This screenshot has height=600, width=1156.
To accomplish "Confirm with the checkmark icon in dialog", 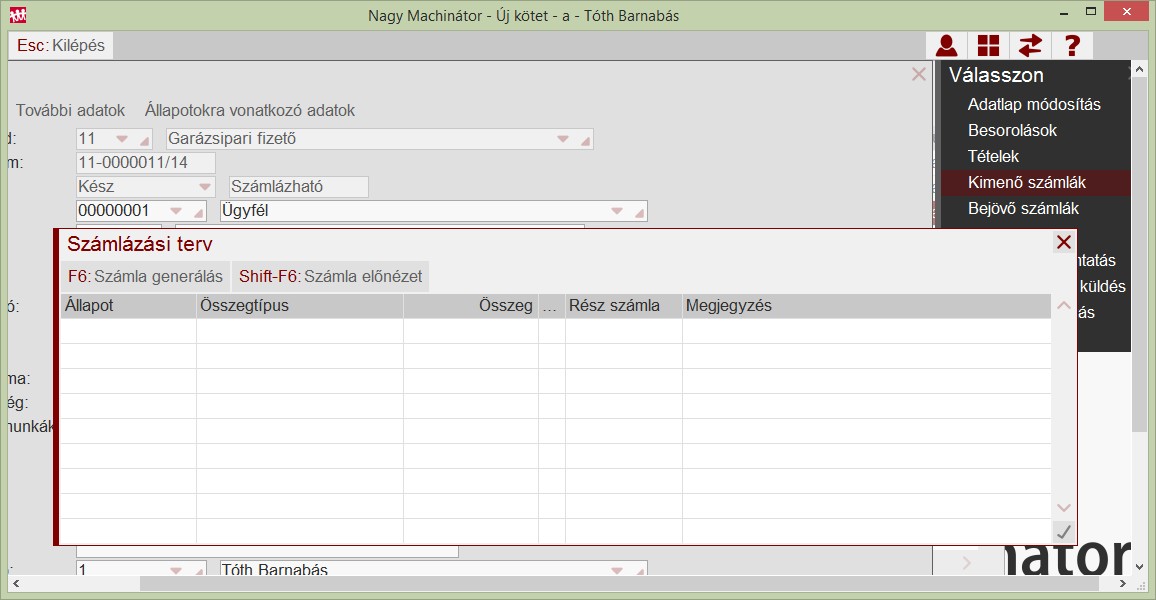I will (1063, 531).
